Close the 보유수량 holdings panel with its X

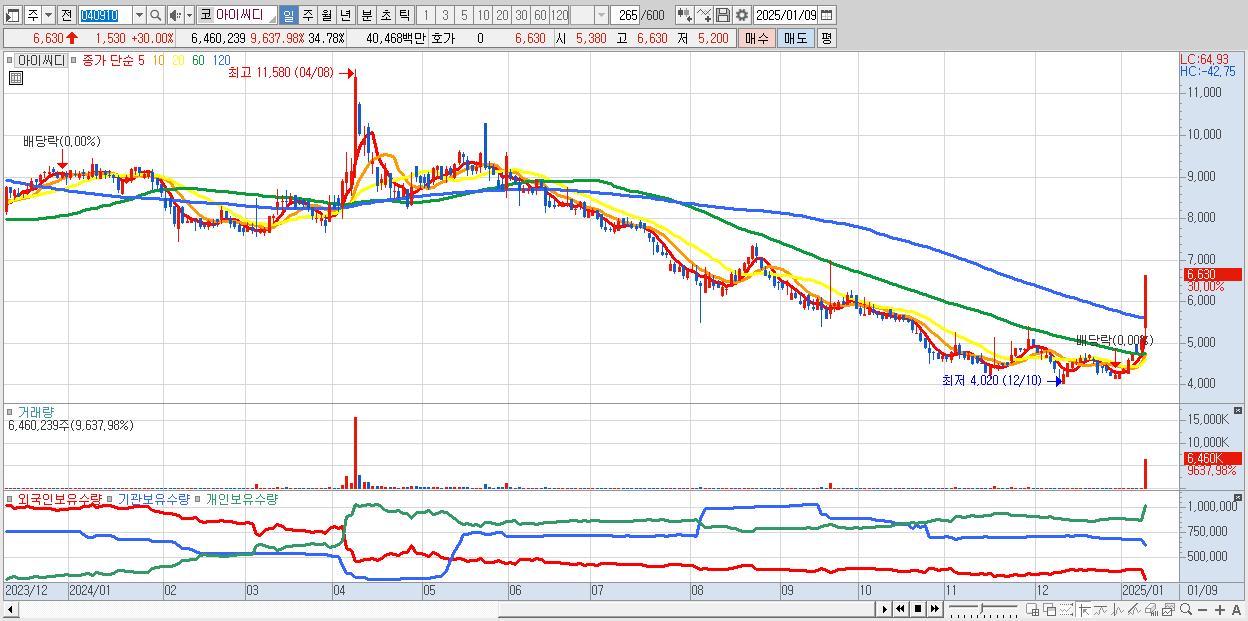click(1240, 497)
